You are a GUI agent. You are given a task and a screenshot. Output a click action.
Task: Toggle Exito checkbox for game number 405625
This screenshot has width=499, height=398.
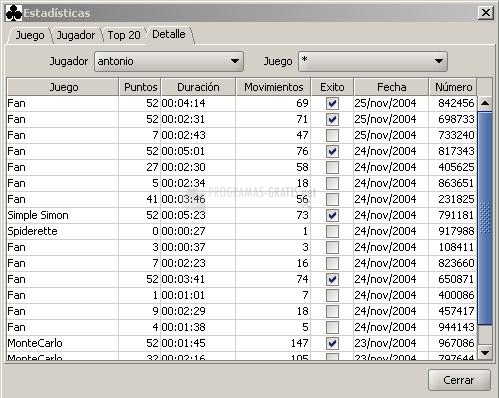[332, 167]
